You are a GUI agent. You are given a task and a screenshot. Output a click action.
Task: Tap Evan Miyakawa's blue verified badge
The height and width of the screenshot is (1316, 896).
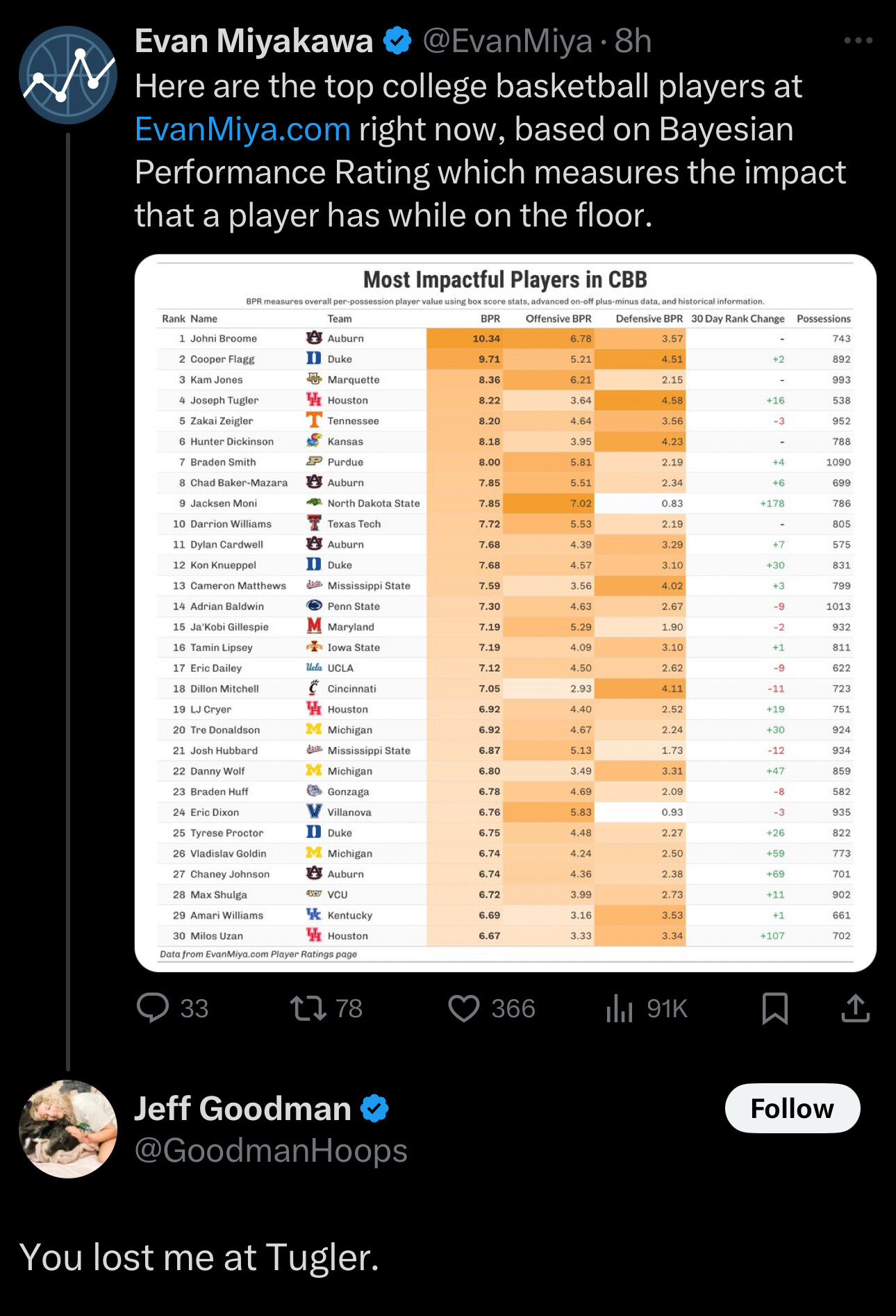397,41
